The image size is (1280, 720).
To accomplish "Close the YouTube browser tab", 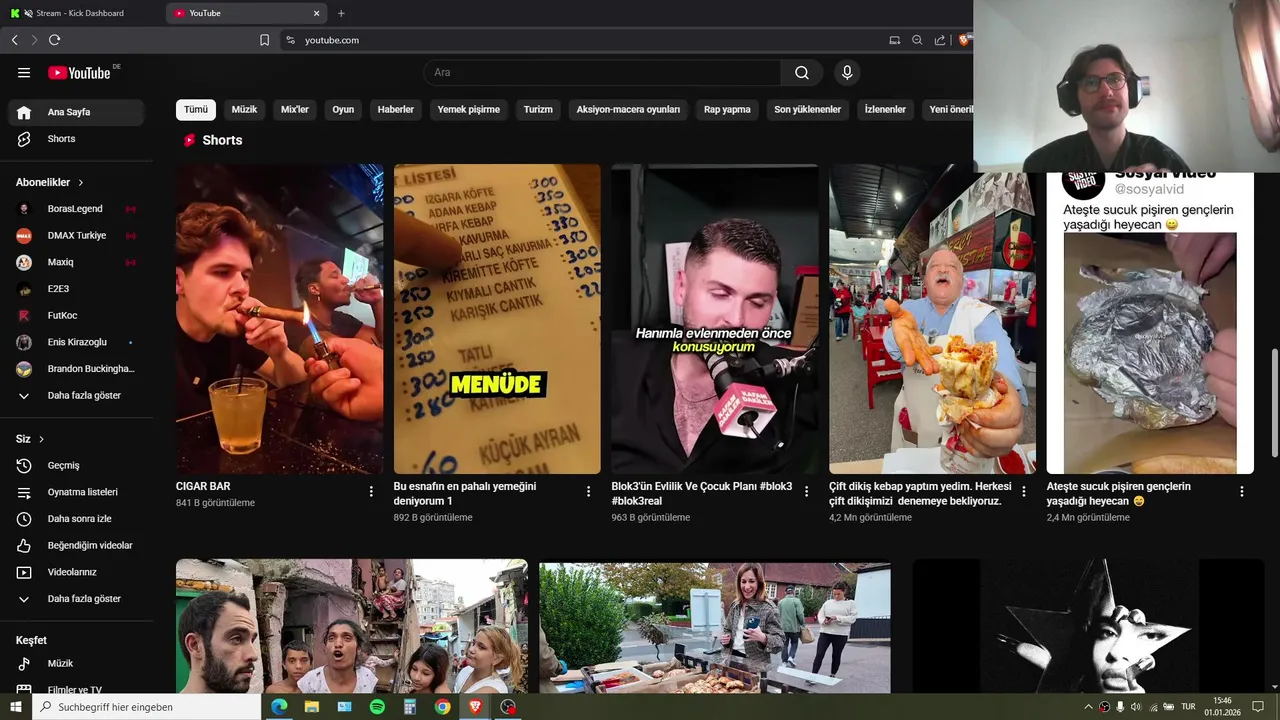I will click(317, 13).
